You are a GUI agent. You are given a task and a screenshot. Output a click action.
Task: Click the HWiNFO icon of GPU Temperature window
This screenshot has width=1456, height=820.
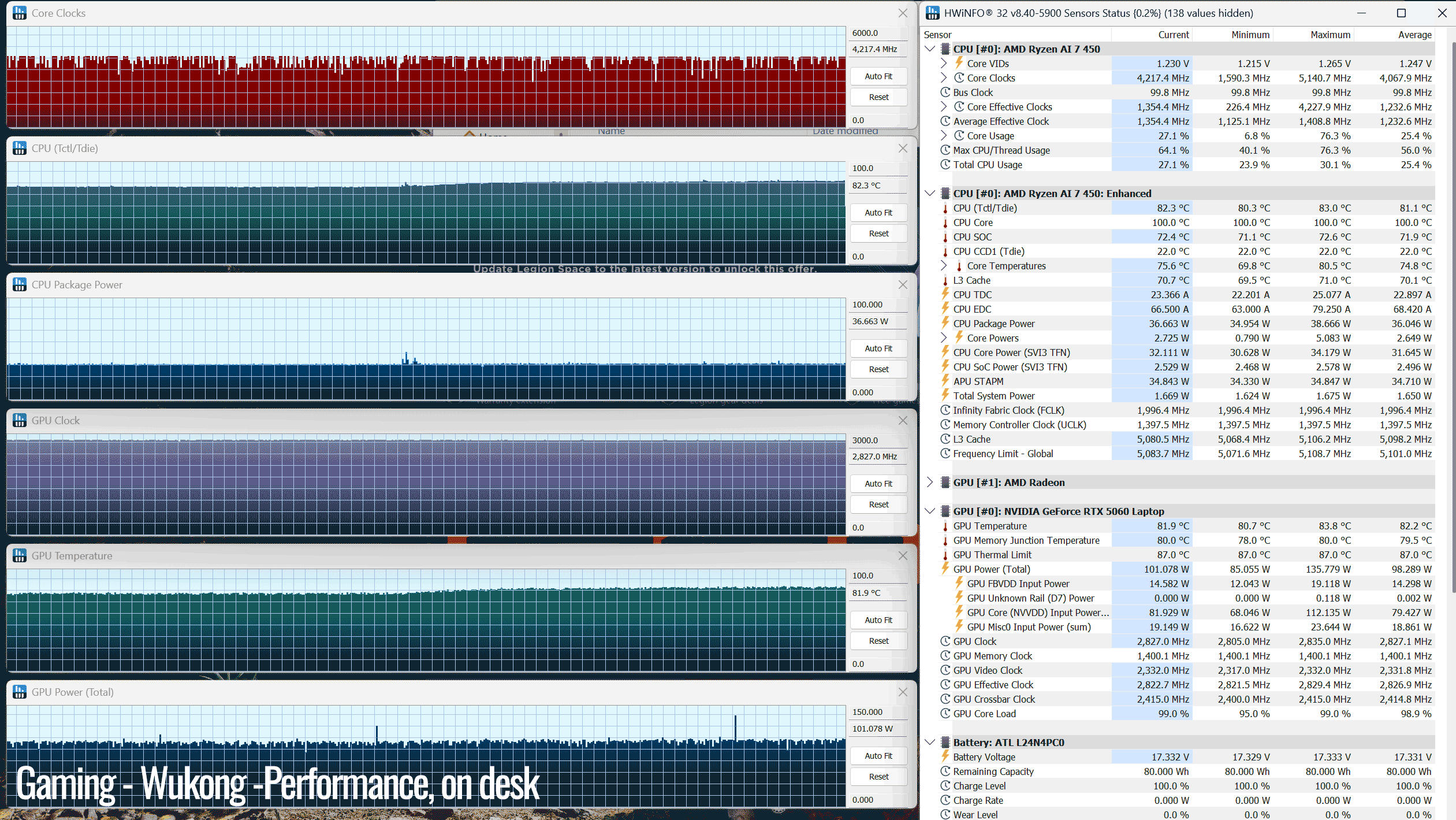pos(20,556)
